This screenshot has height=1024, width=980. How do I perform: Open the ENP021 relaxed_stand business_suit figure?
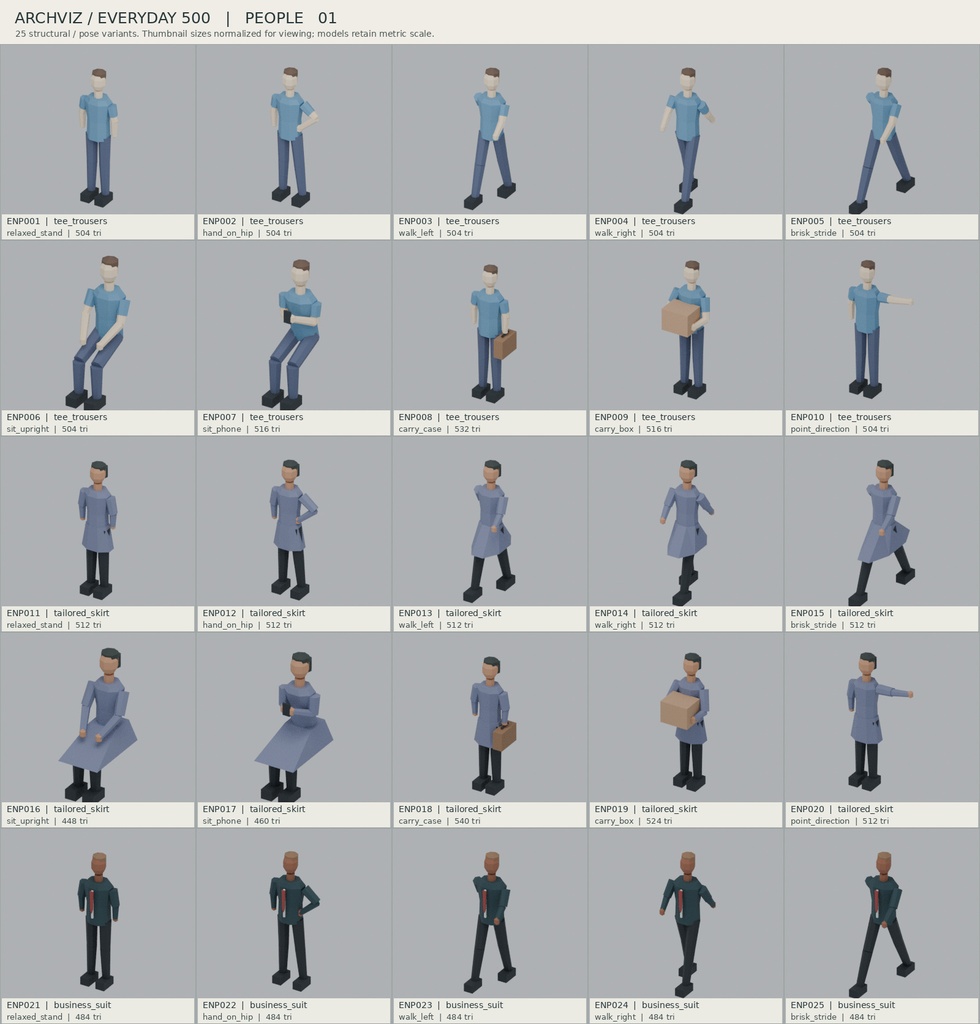[99, 921]
